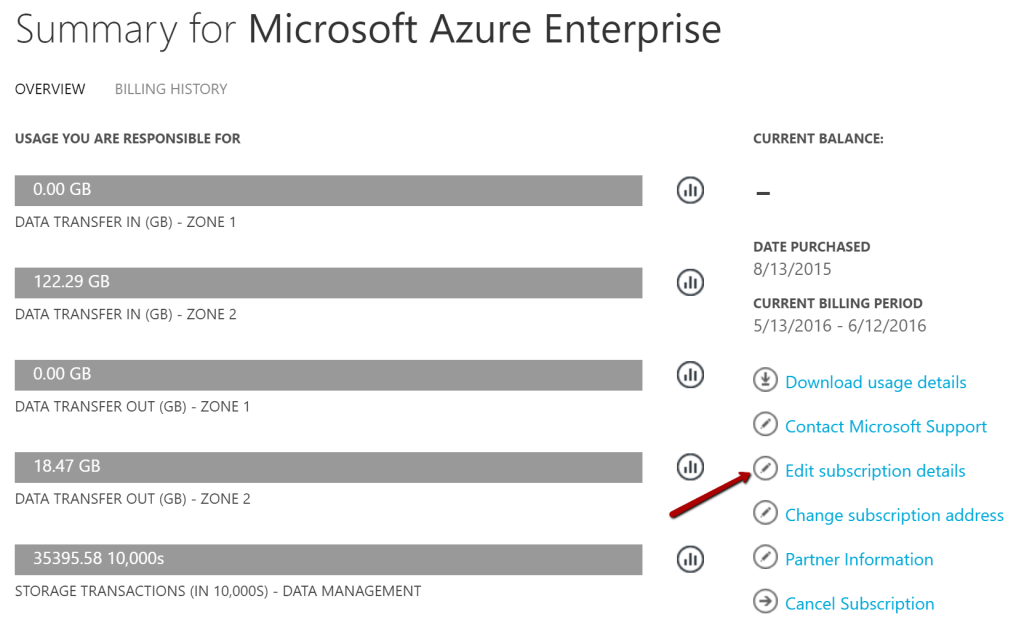Switch to the Billing History tab

[x=171, y=89]
